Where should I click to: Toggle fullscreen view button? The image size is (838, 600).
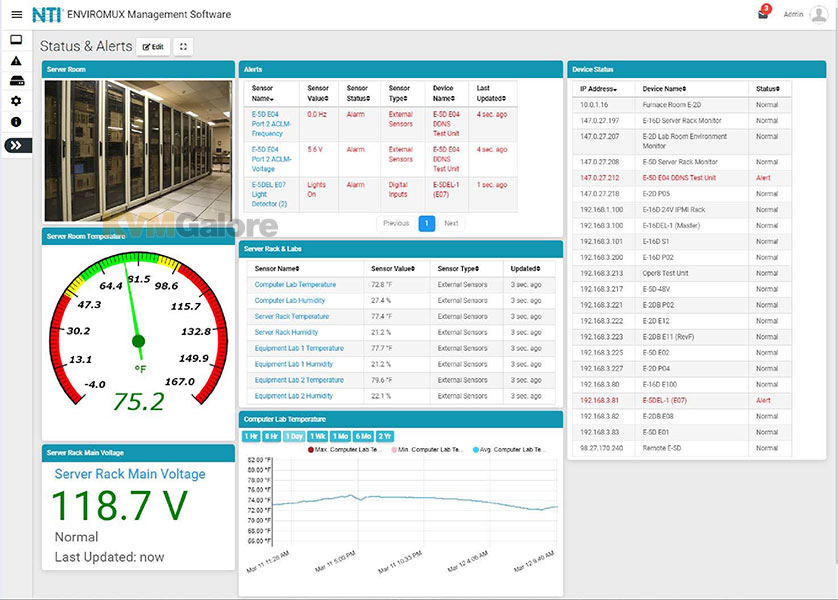click(183, 46)
